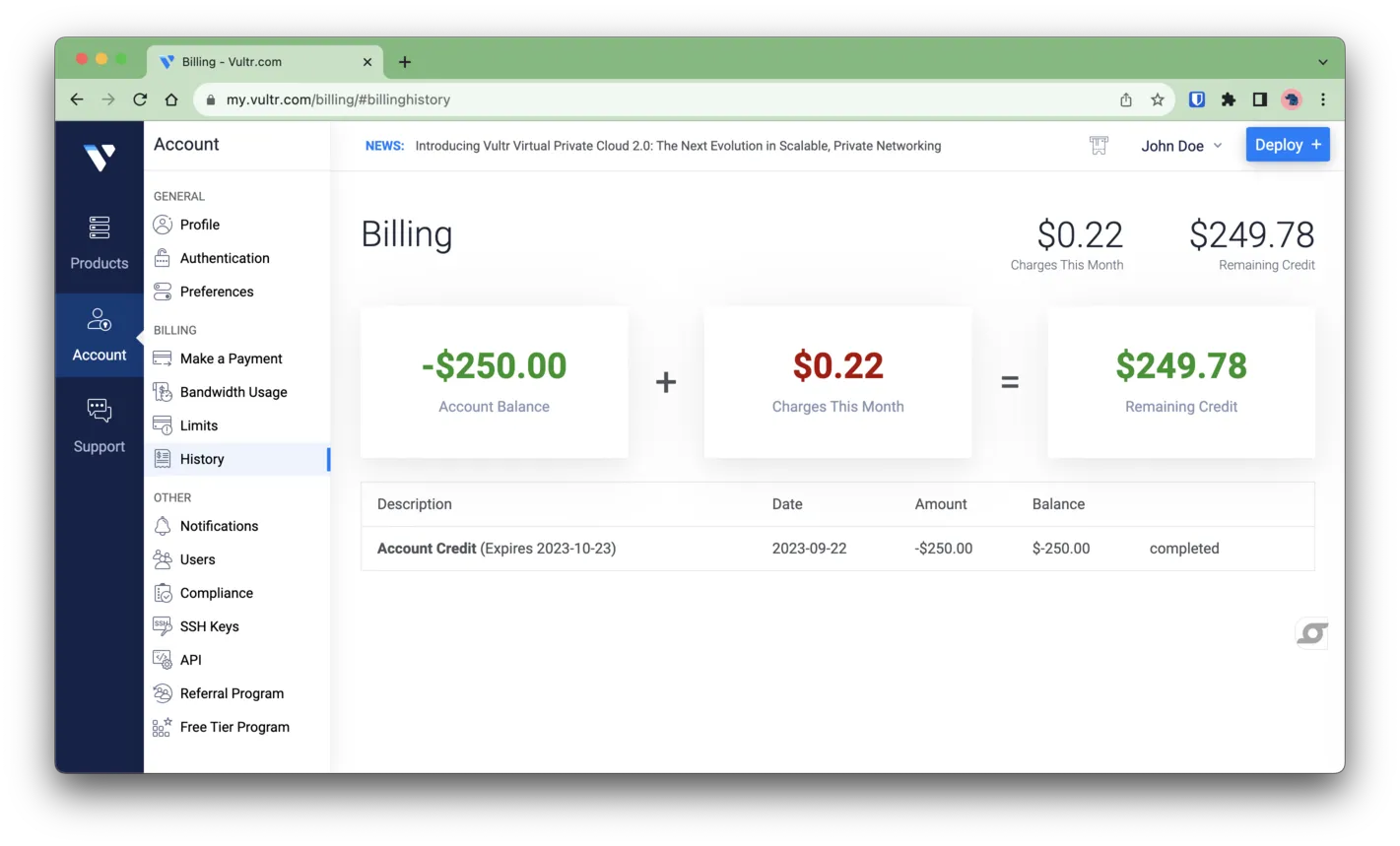Expand the John Doe account dropdown
The height and width of the screenshot is (846, 1400).
(1181, 146)
